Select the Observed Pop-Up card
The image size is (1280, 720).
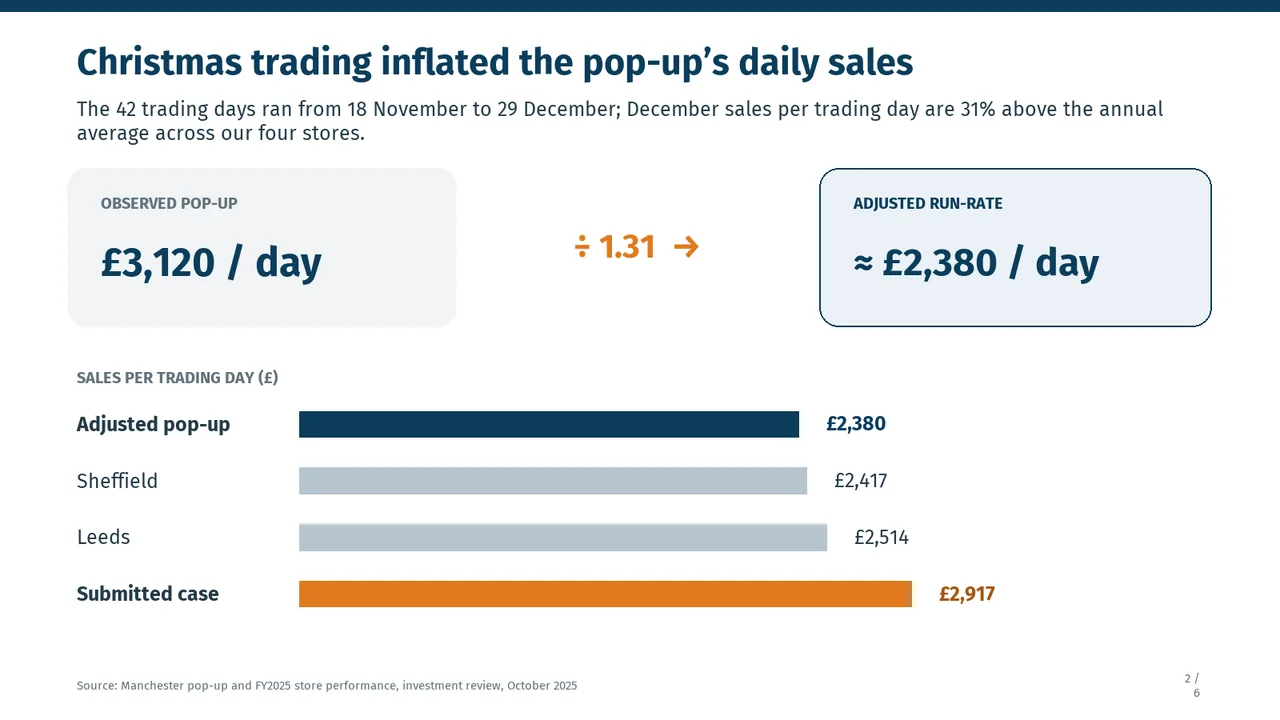click(262, 247)
